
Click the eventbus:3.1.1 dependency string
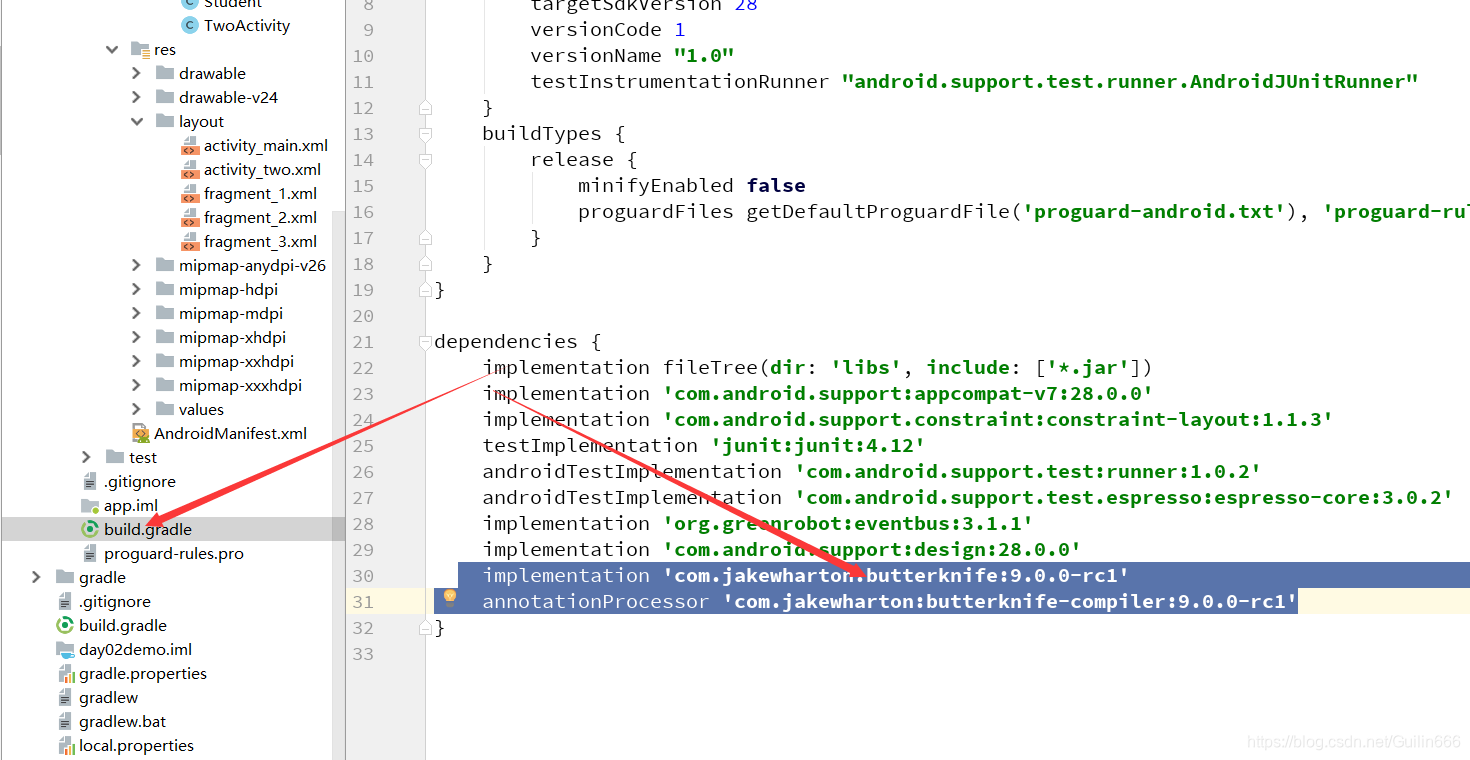(x=847, y=524)
